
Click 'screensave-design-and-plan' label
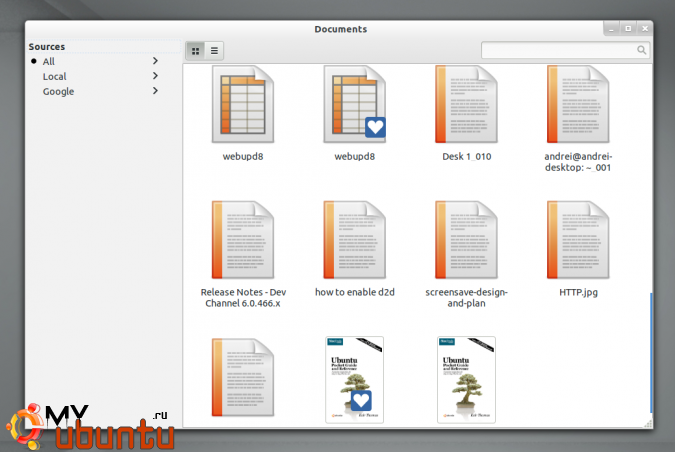[x=467, y=297]
